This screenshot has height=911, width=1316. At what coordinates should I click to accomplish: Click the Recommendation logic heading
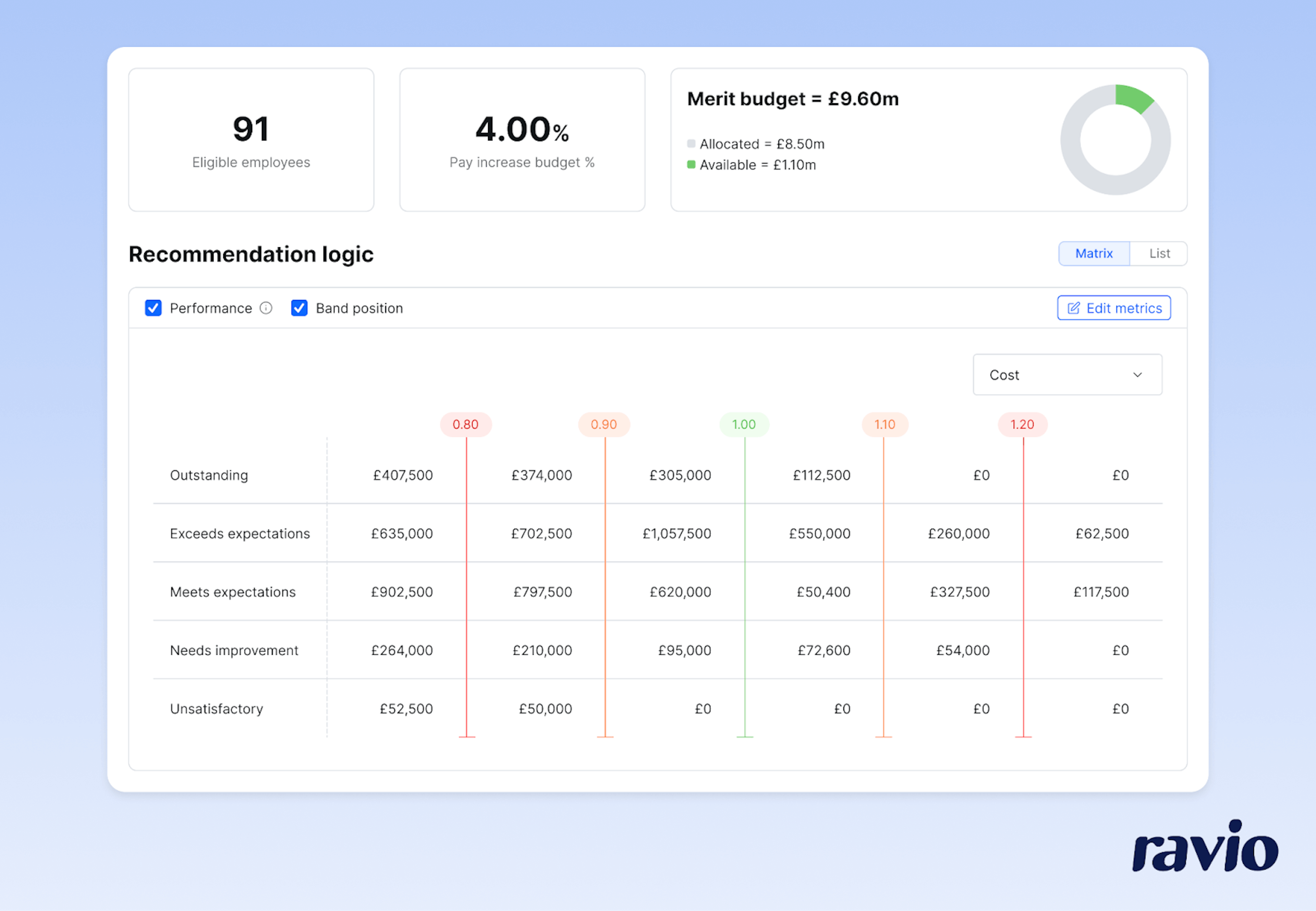[x=251, y=254]
